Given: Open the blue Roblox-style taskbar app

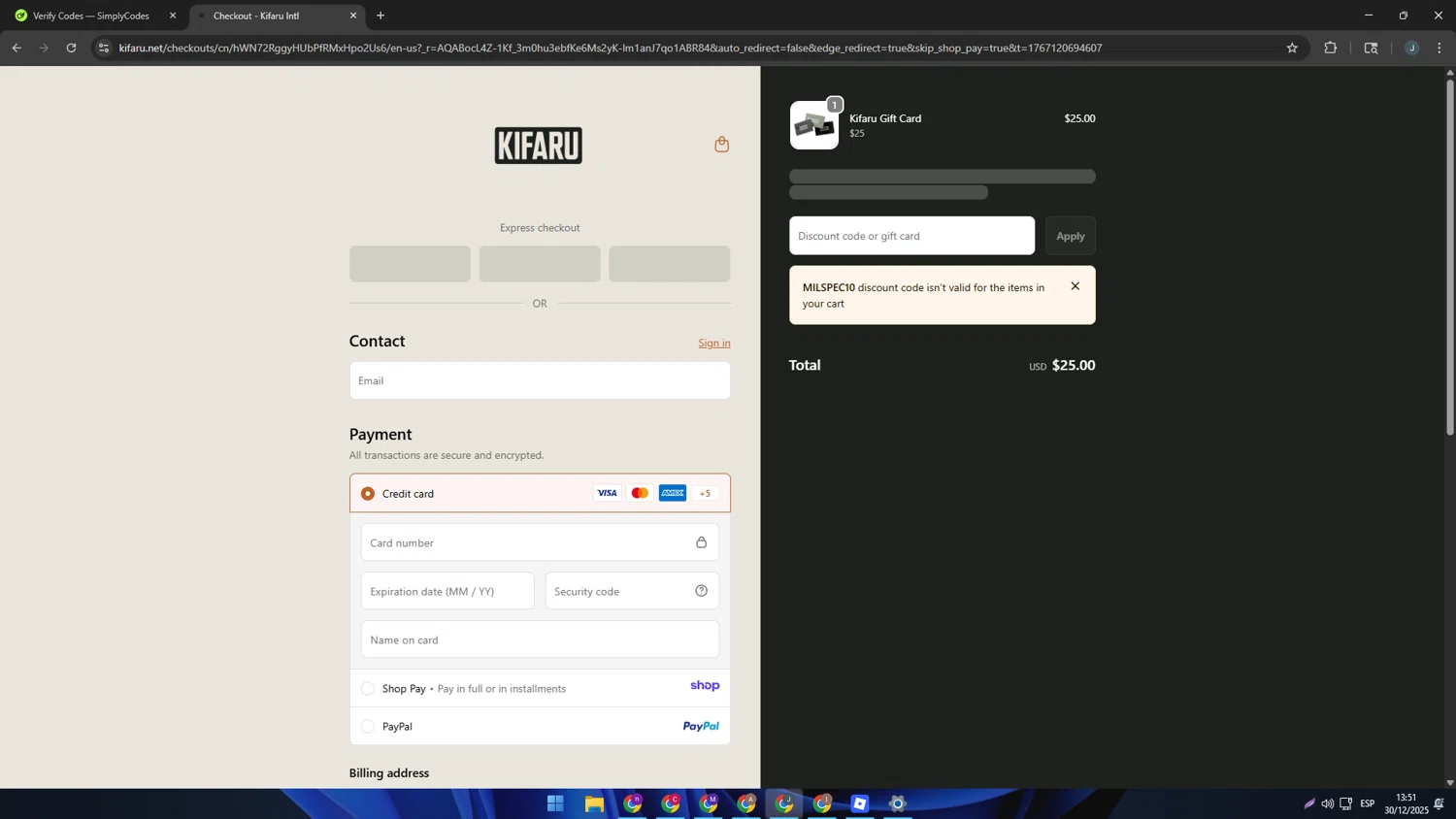Looking at the screenshot, I should click(x=860, y=803).
